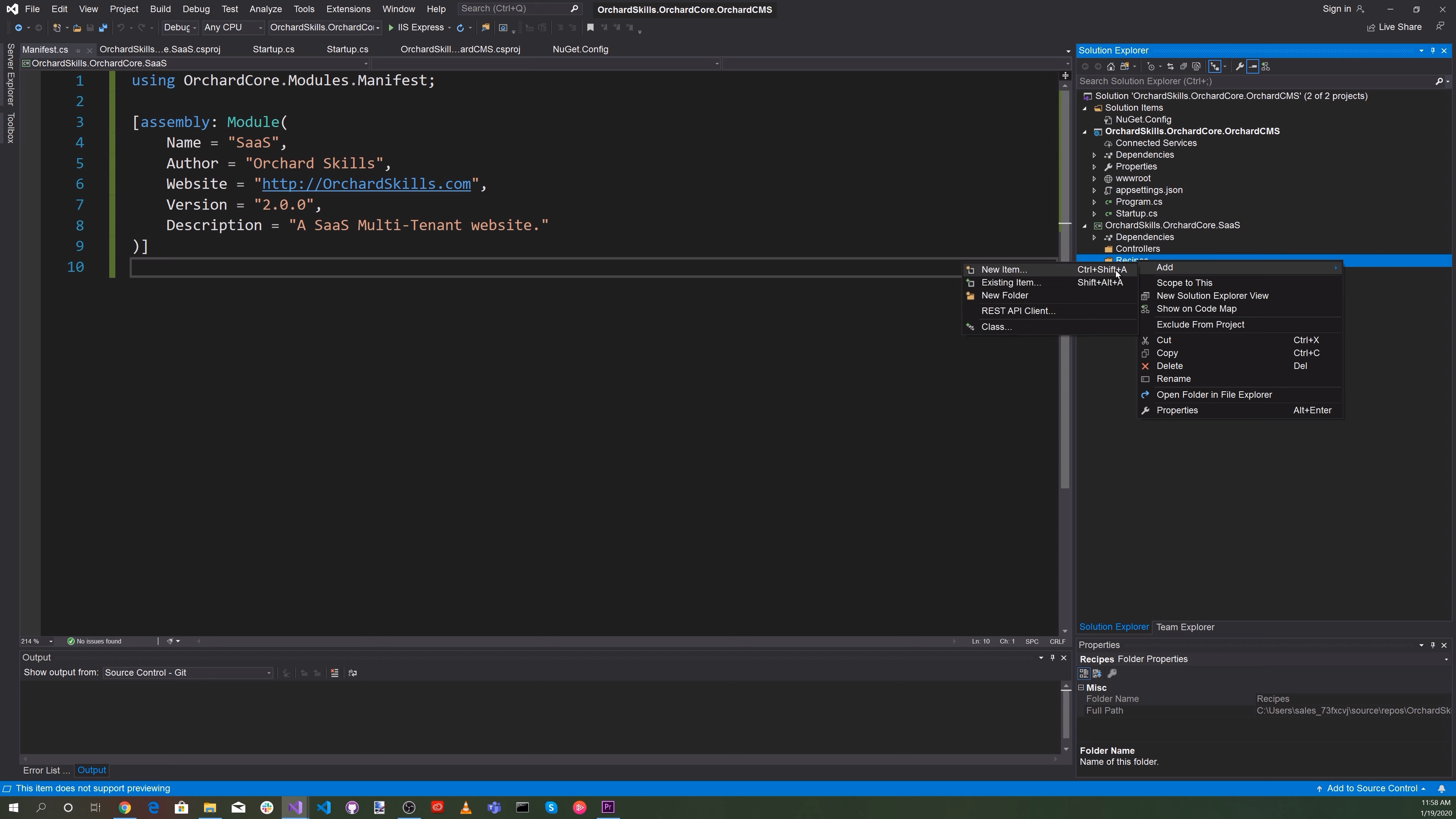Toggle Word Wrap in Output panel
This screenshot has width=1456, height=819.
pyautogui.click(x=353, y=673)
